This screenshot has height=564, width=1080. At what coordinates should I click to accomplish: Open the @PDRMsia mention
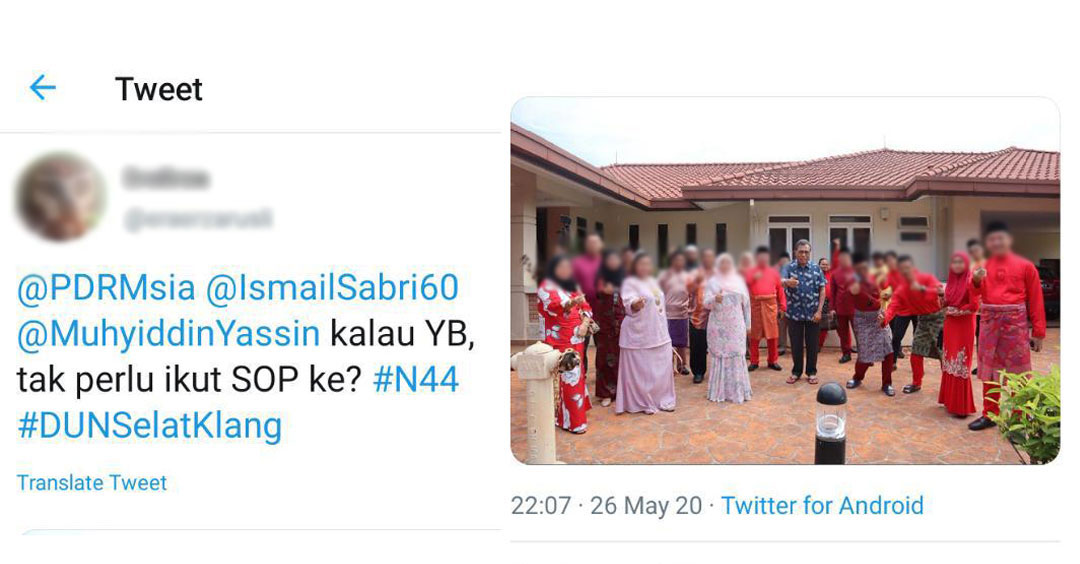106,289
